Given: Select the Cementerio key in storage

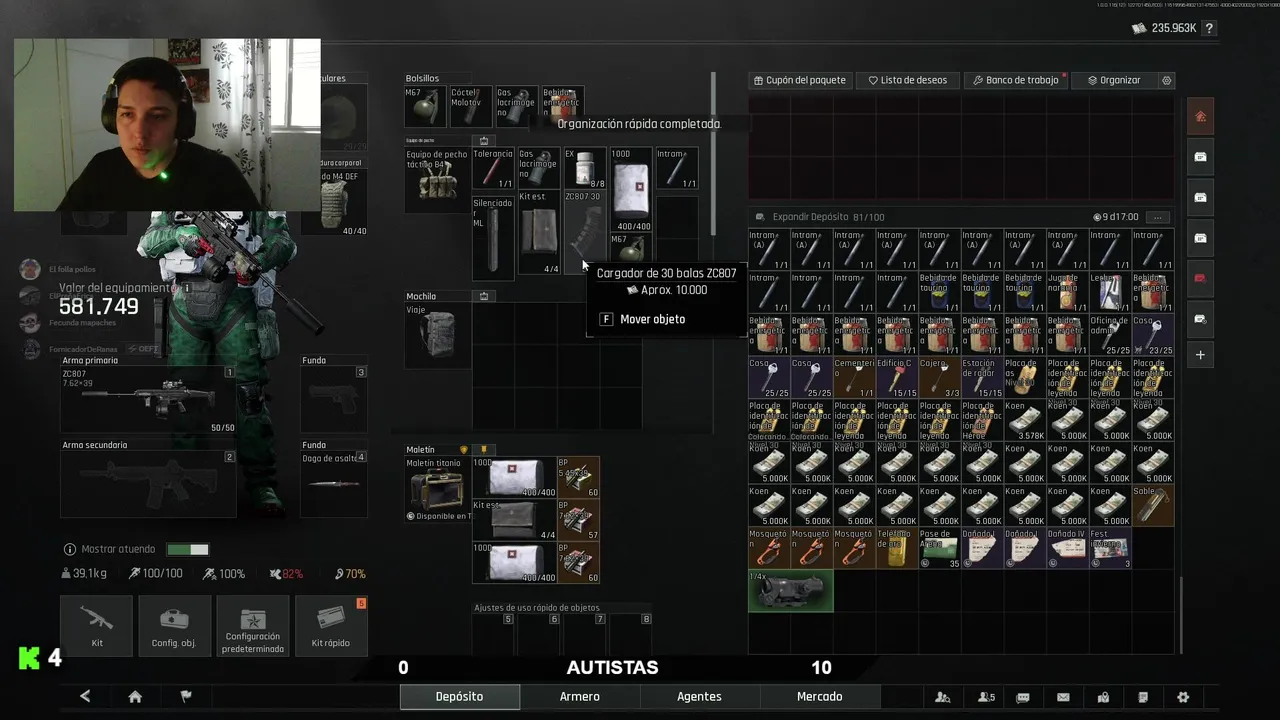Looking at the screenshot, I should click(x=853, y=378).
